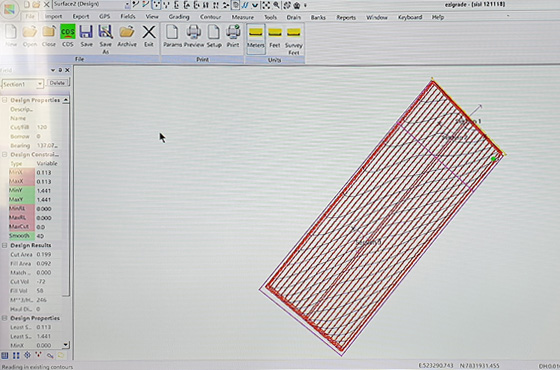Open the Measure ribbon tab

pos(242,17)
